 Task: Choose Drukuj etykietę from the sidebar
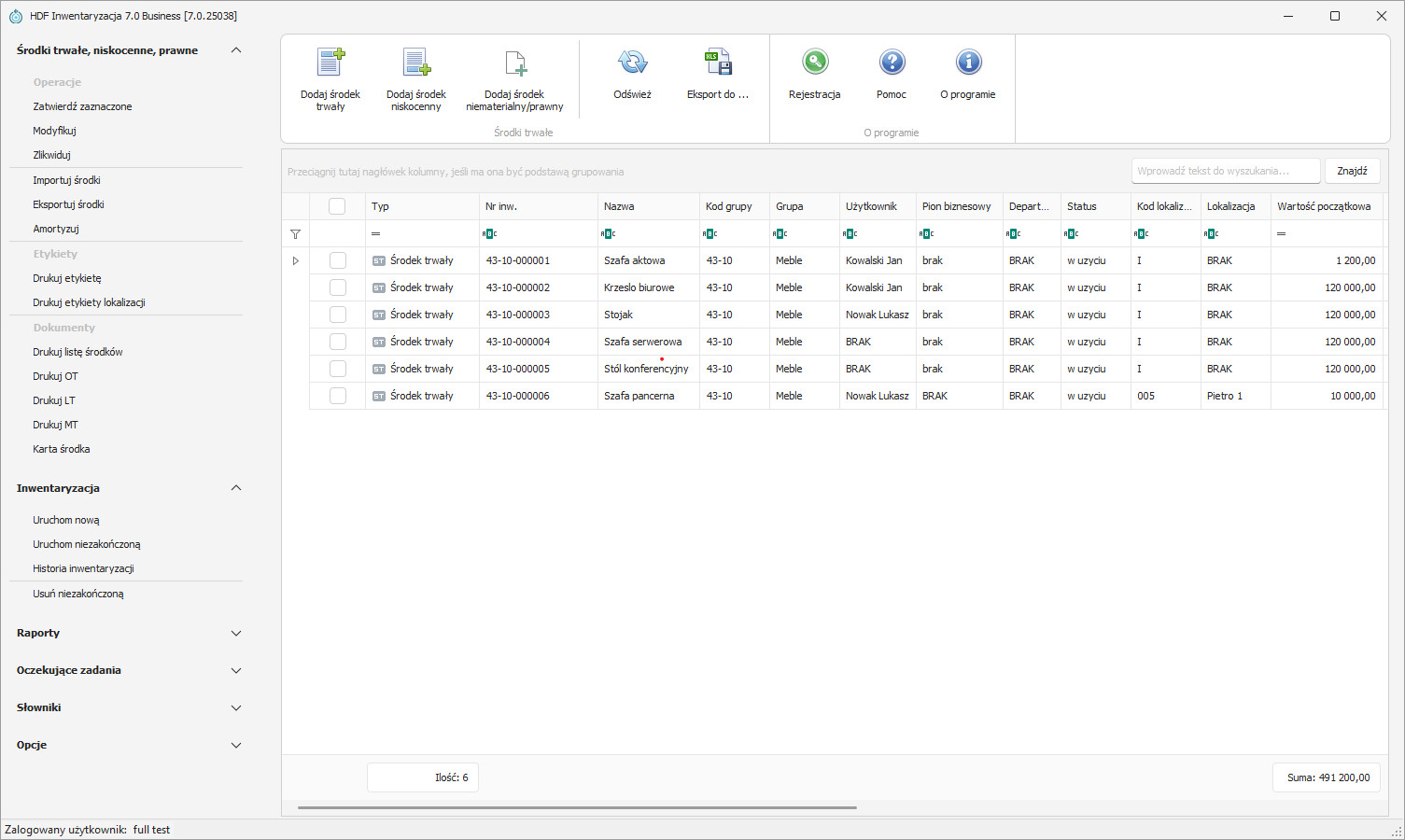[67, 278]
